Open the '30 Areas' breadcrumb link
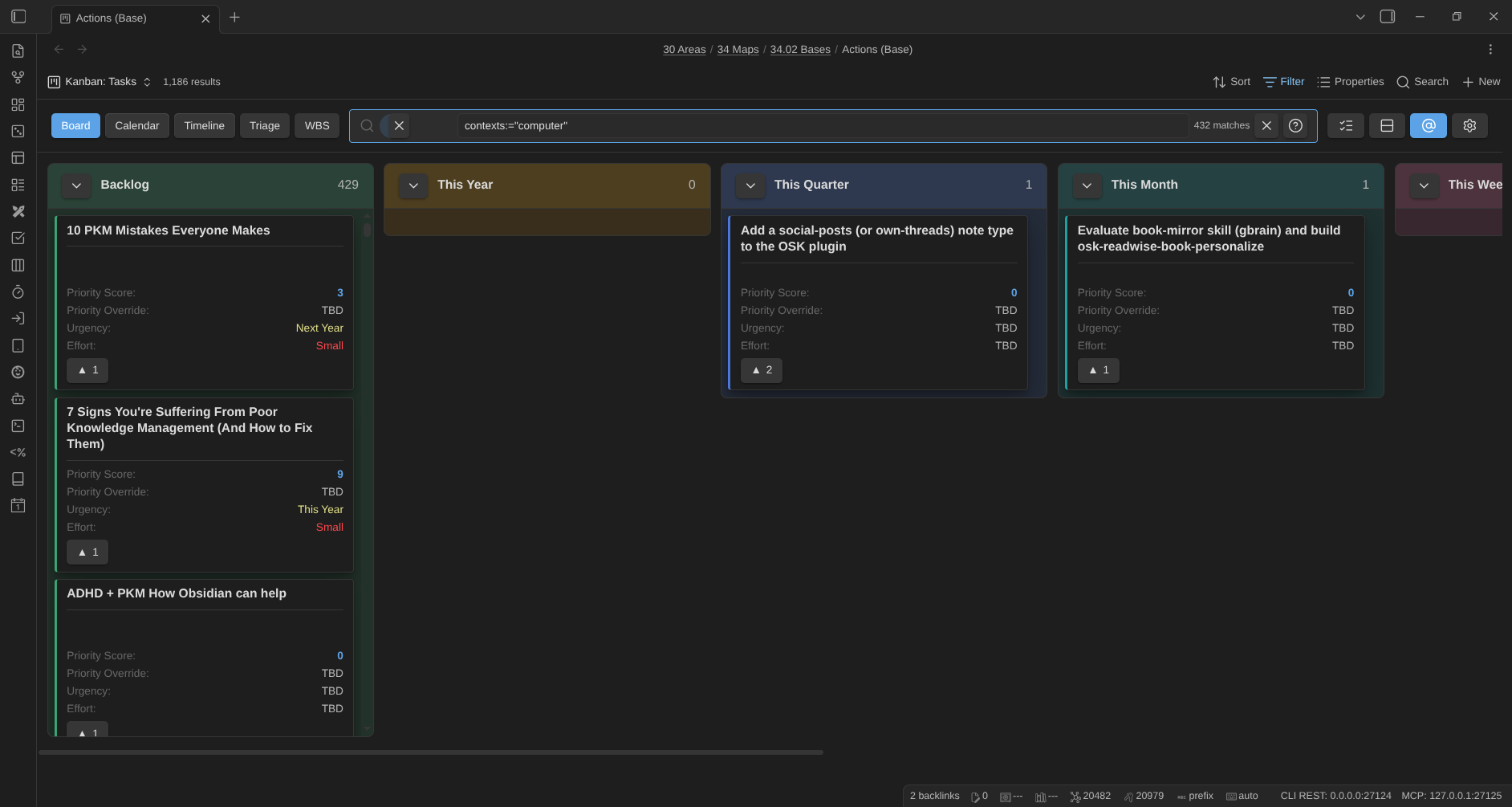1512x807 pixels. point(685,50)
